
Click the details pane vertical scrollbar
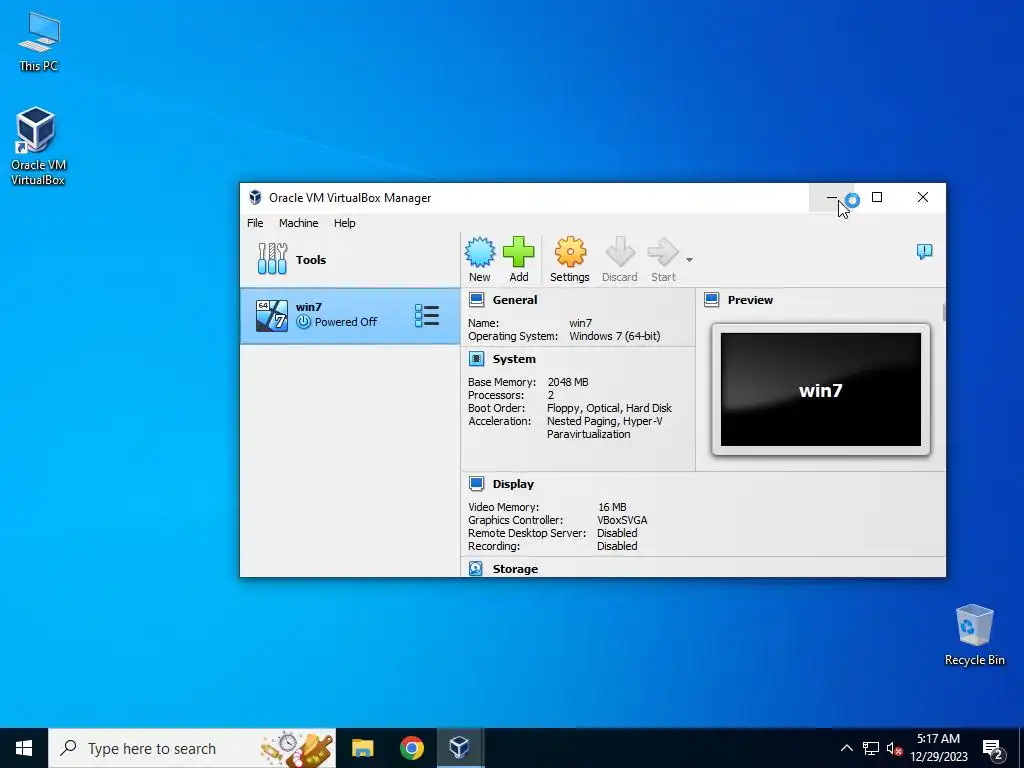pos(944,312)
